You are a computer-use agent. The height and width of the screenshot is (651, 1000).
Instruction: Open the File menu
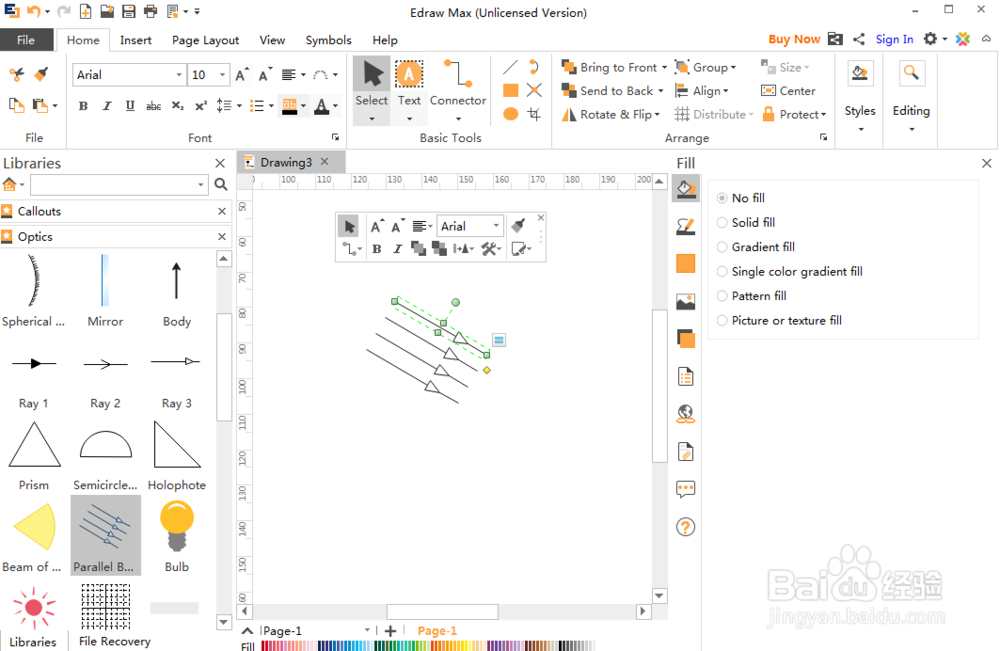(26, 40)
